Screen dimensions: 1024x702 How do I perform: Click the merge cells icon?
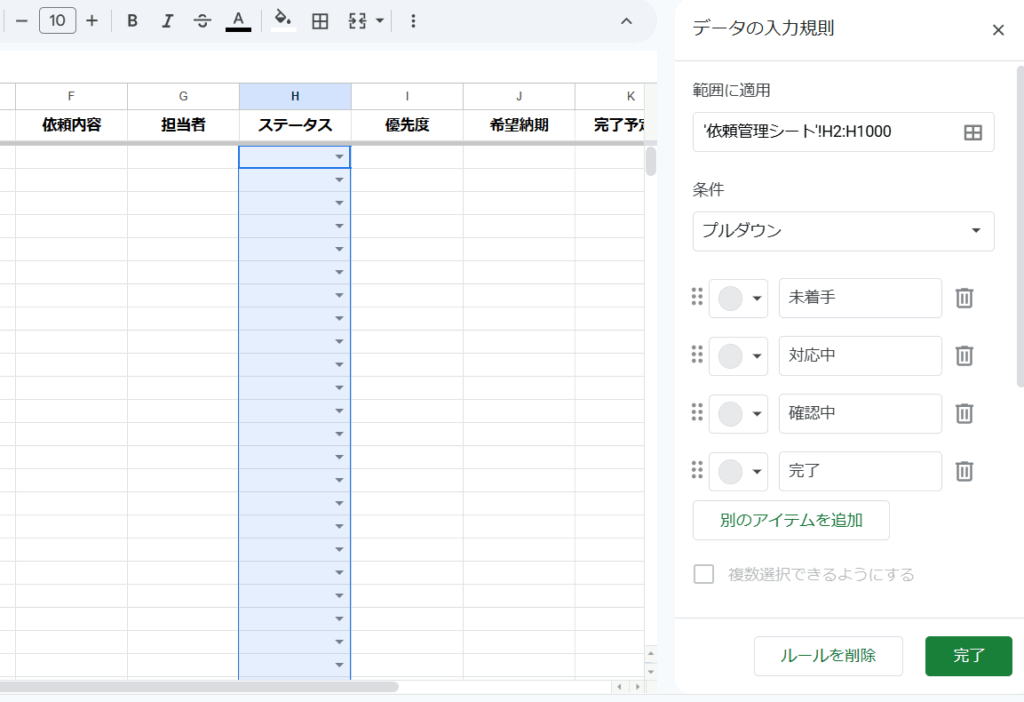pyautogui.click(x=357, y=21)
